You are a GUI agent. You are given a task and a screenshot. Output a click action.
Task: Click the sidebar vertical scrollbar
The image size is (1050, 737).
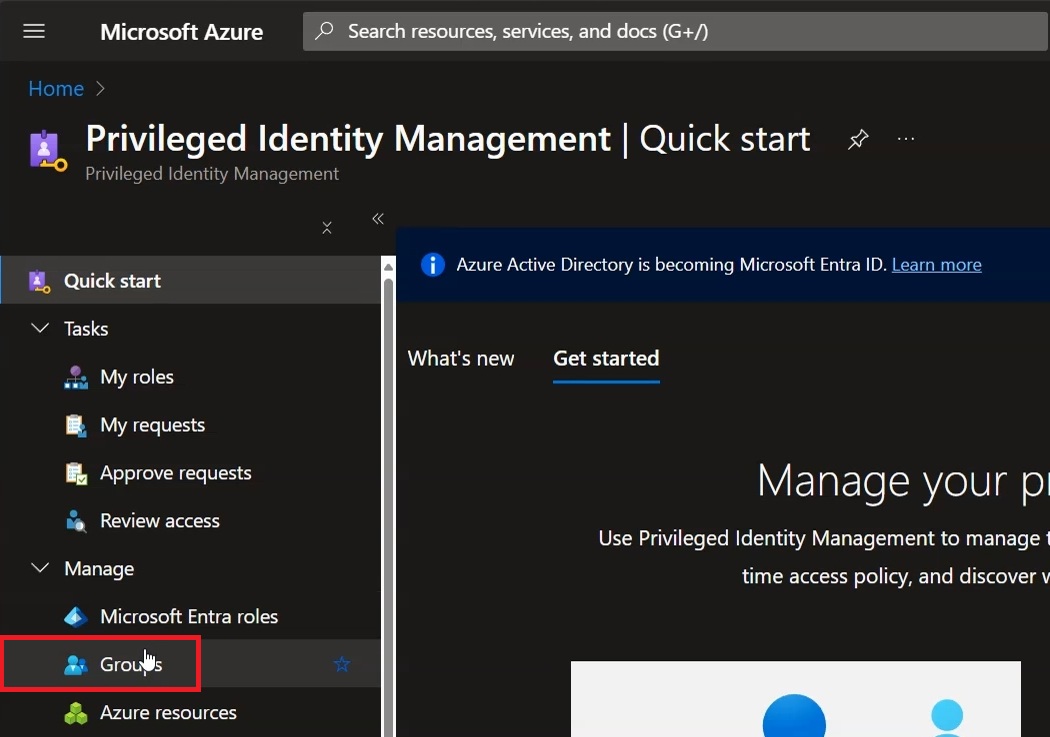tap(388, 505)
